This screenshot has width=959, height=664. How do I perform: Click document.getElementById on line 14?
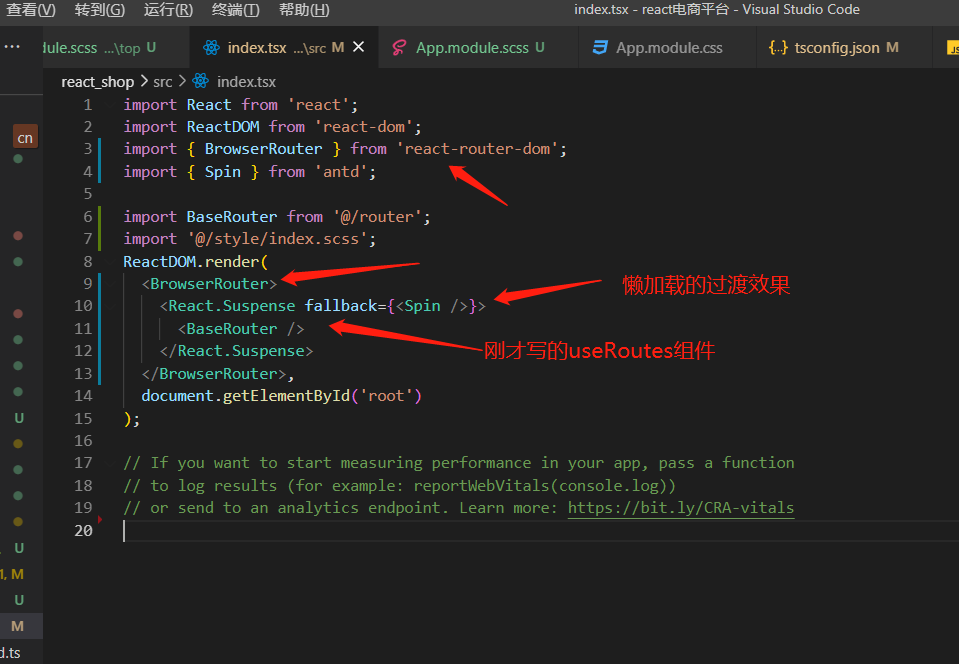[x=245, y=396]
